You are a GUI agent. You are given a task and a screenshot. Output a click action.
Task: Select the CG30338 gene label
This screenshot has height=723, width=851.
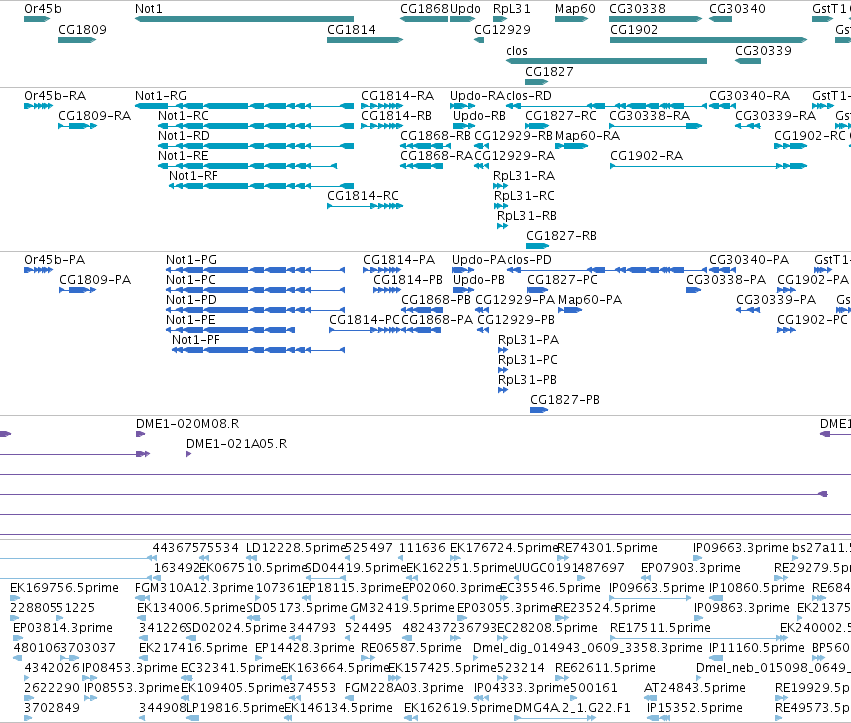tap(637, 9)
